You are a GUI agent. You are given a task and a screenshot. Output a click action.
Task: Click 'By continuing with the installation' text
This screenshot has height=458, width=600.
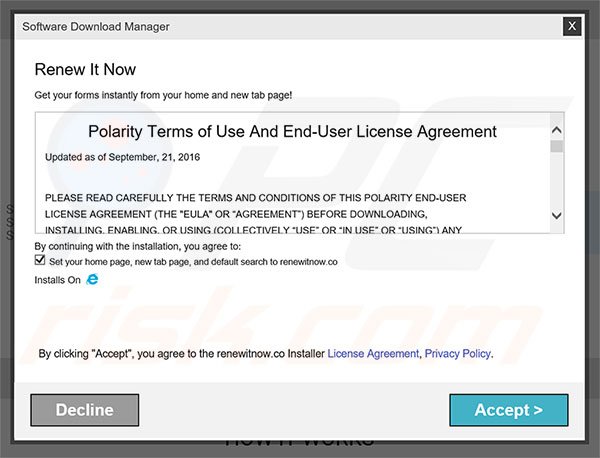[138, 246]
